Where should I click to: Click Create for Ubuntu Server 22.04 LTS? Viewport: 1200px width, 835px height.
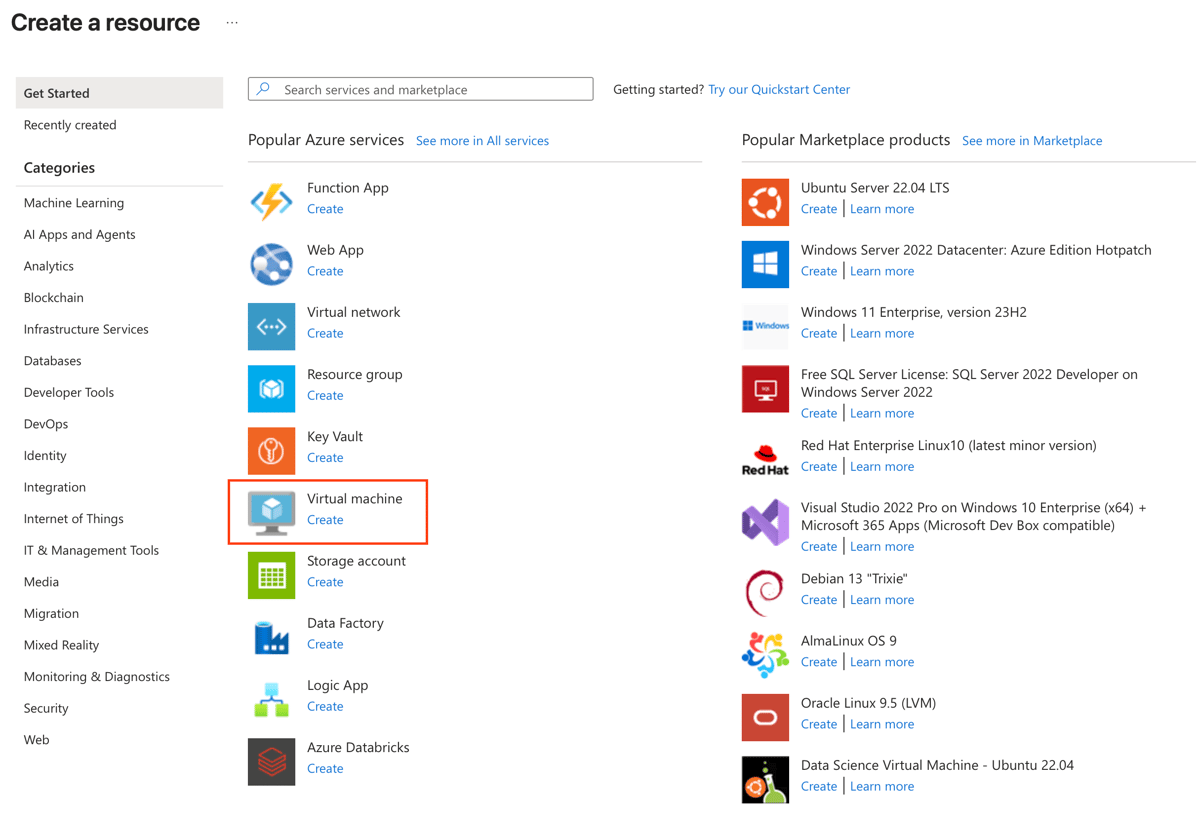(x=819, y=209)
